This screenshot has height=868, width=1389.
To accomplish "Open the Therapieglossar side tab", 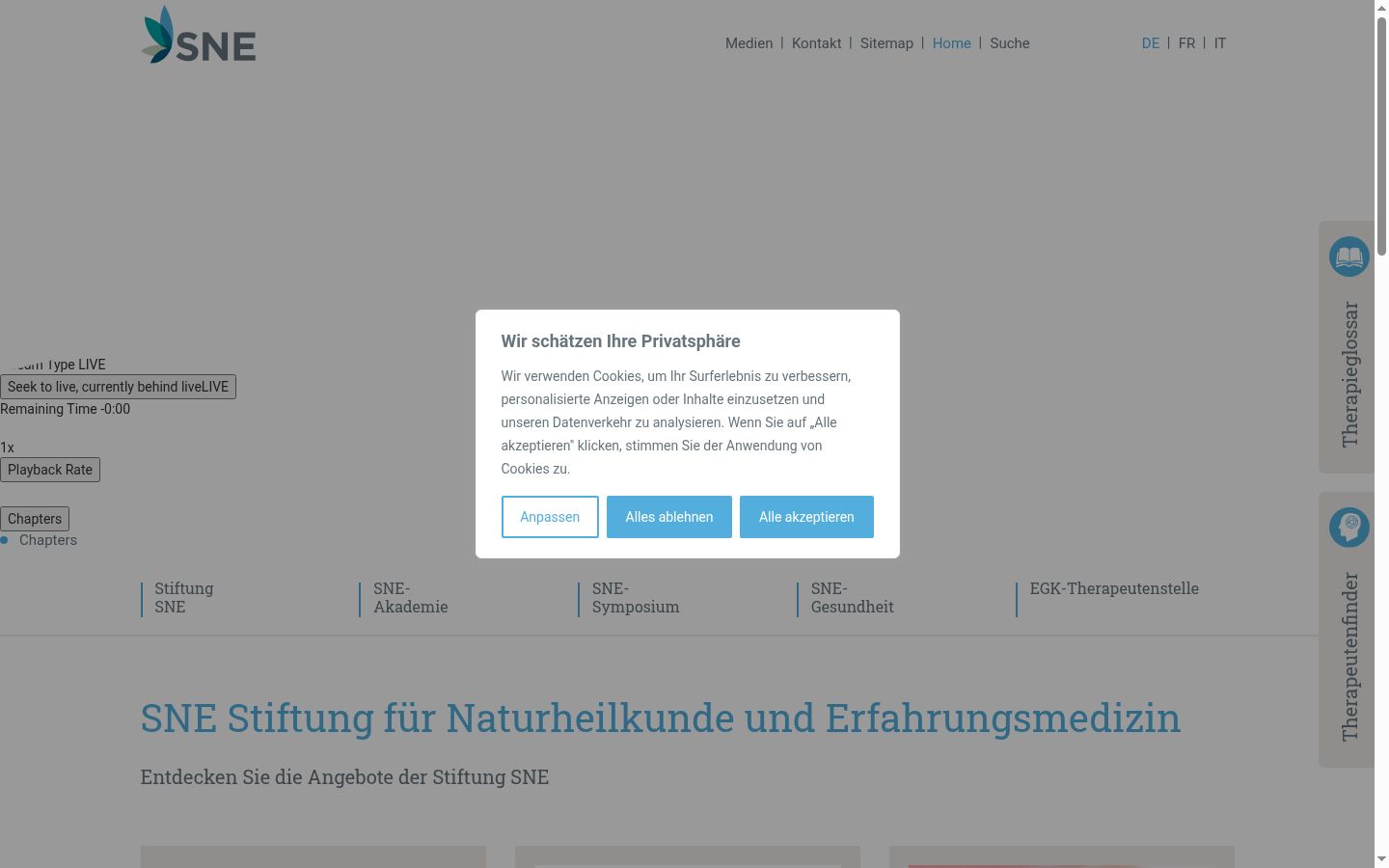I will pyautogui.click(x=1348, y=347).
